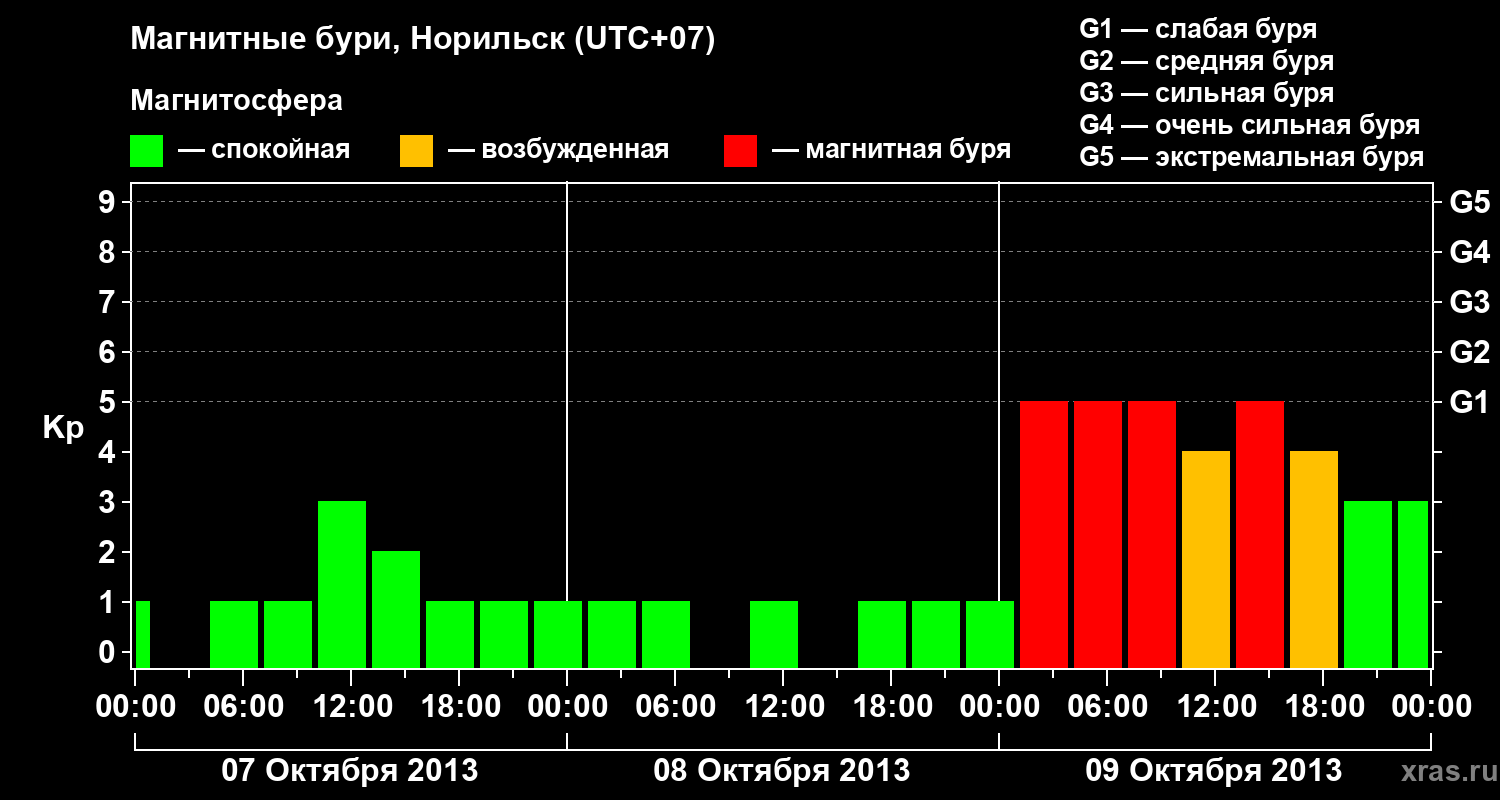This screenshot has width=1500, height=800.
Task: Click the red bar between the two orange bars
Action: [x=1260, y=534]
